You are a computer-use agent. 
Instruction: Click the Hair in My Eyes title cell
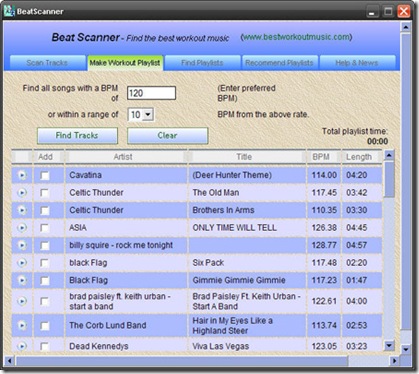[247, 325]
